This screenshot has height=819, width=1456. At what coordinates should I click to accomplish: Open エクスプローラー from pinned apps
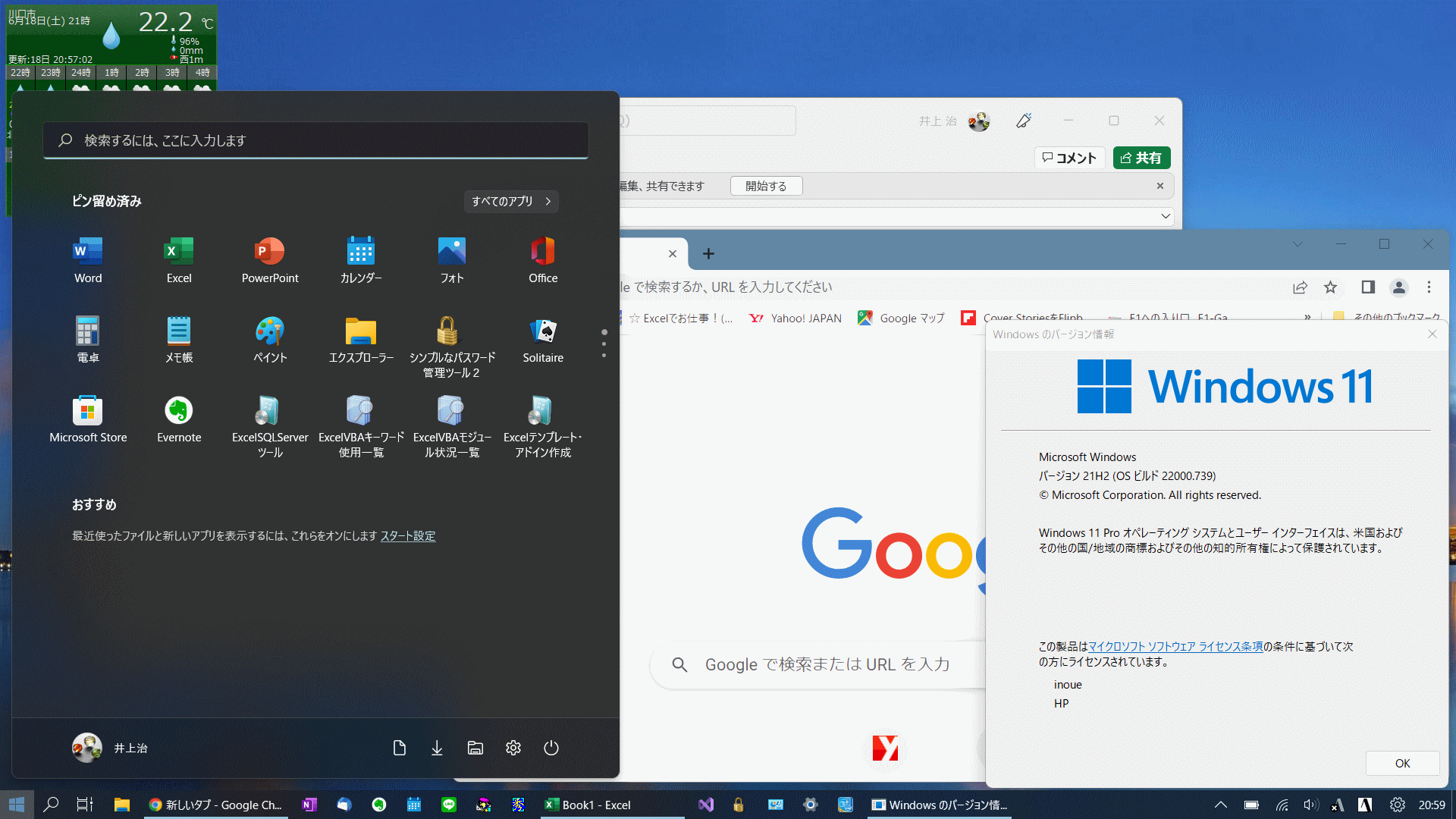click(361, 340)
